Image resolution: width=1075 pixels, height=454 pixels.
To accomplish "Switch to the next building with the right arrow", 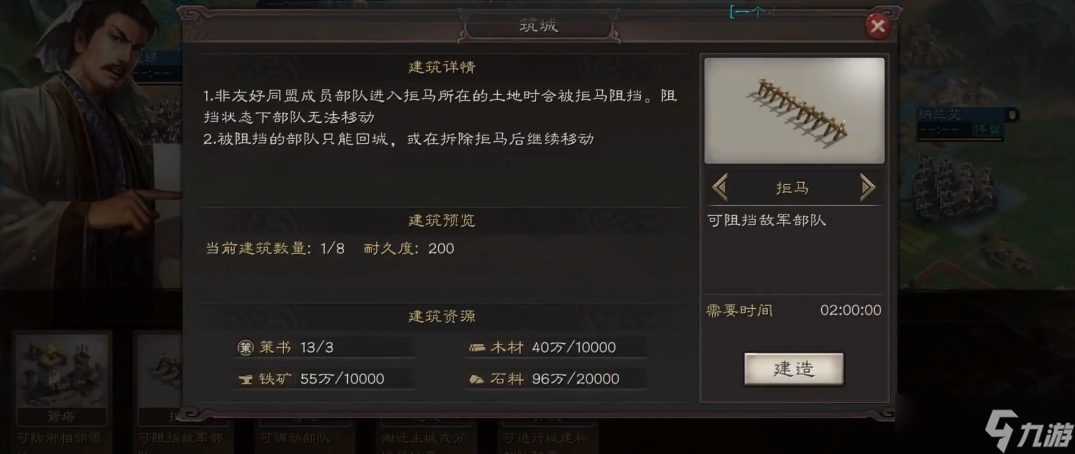I will coord(867,187).
